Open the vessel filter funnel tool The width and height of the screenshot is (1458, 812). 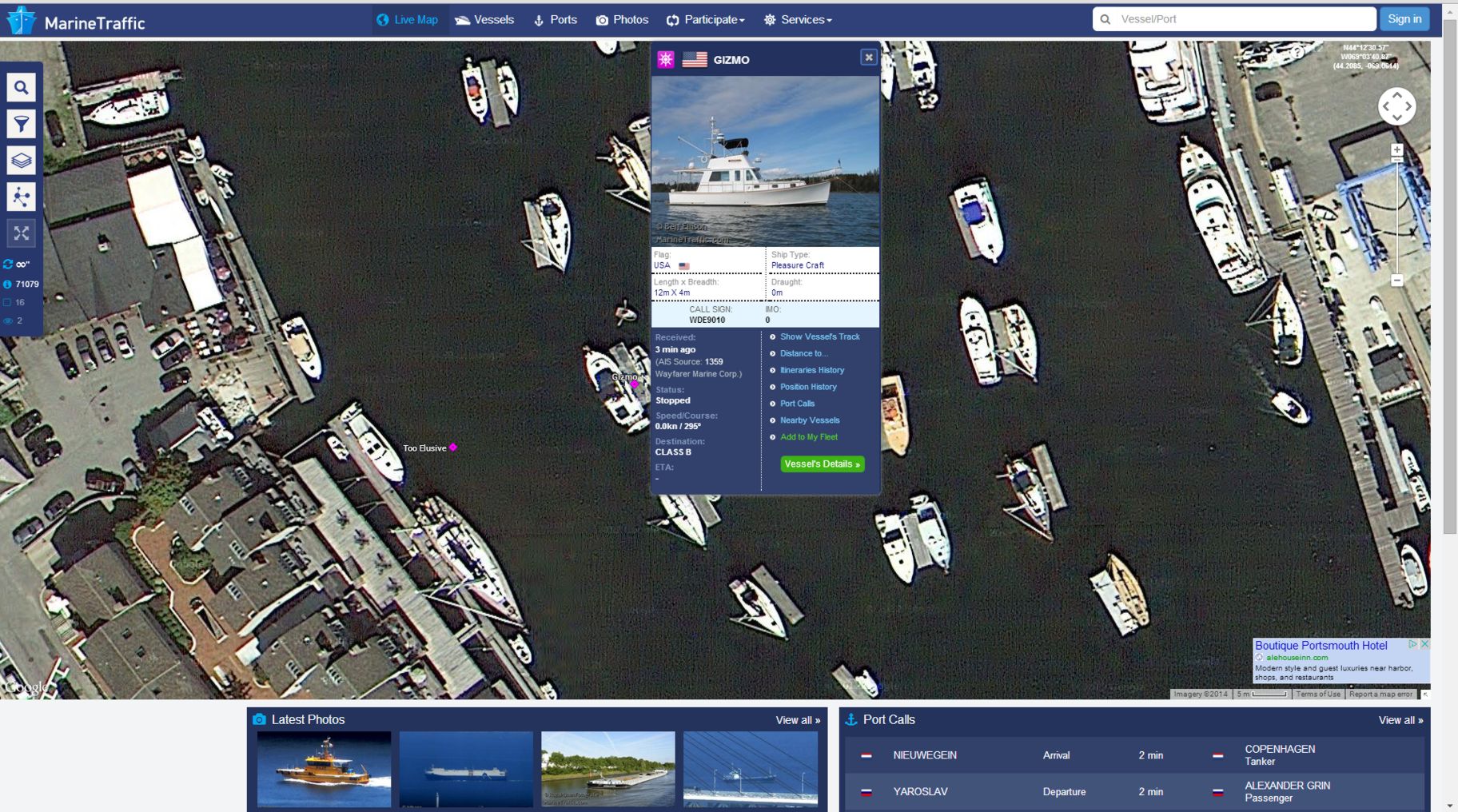[x=22, y=124]
